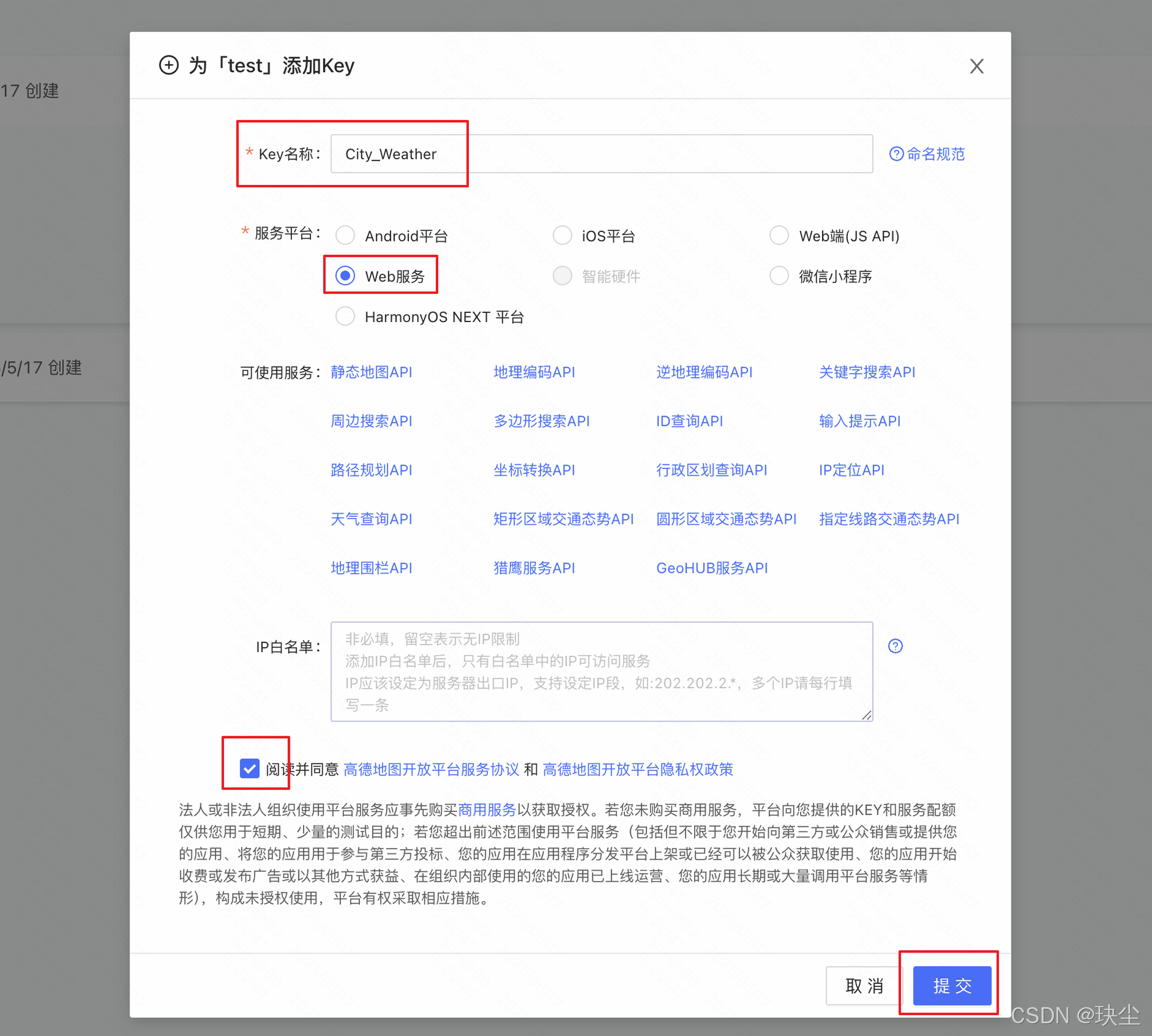Viewport: 1152px width, 1036px height.
Task: Click the 高德地图开放平台服务协议 link
Action: pos(431,769)
